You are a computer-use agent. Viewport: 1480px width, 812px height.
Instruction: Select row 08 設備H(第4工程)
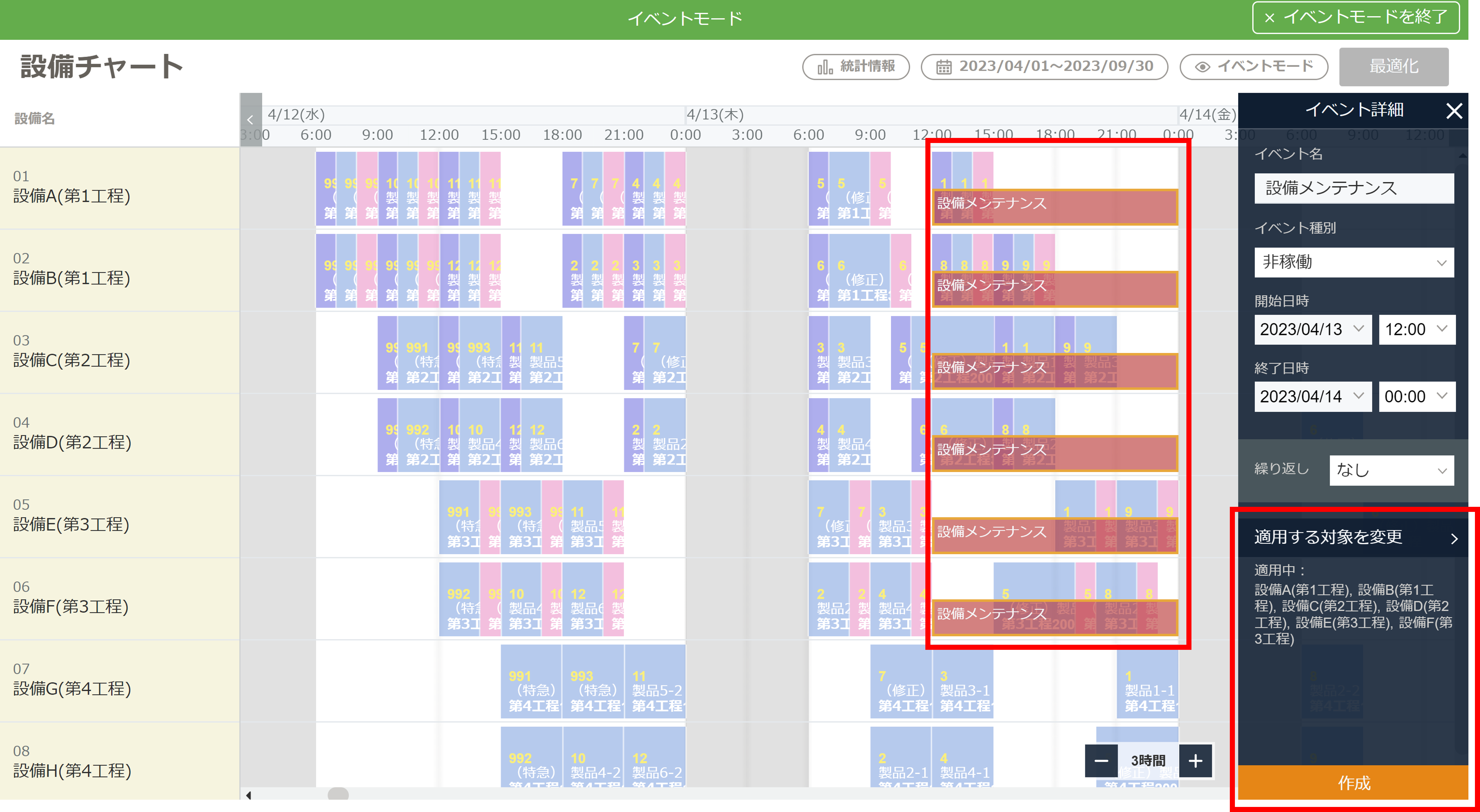coord(119,761)
